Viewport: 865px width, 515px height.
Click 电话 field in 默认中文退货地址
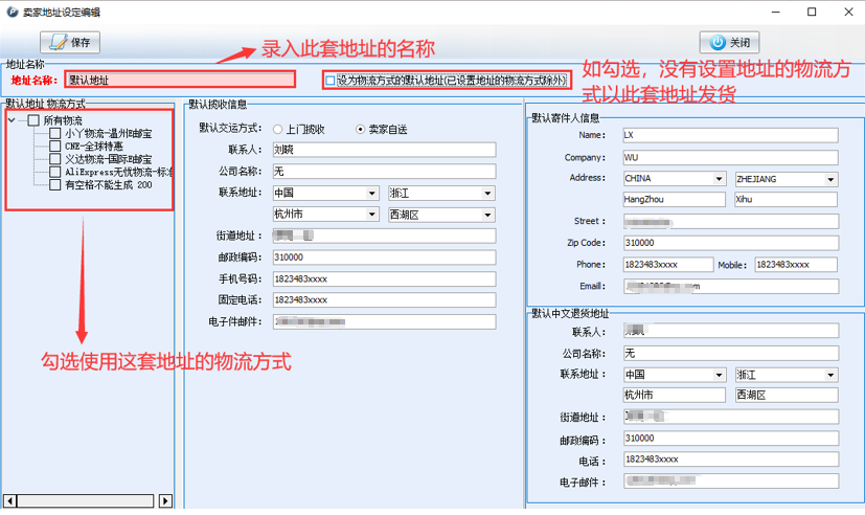731,459
